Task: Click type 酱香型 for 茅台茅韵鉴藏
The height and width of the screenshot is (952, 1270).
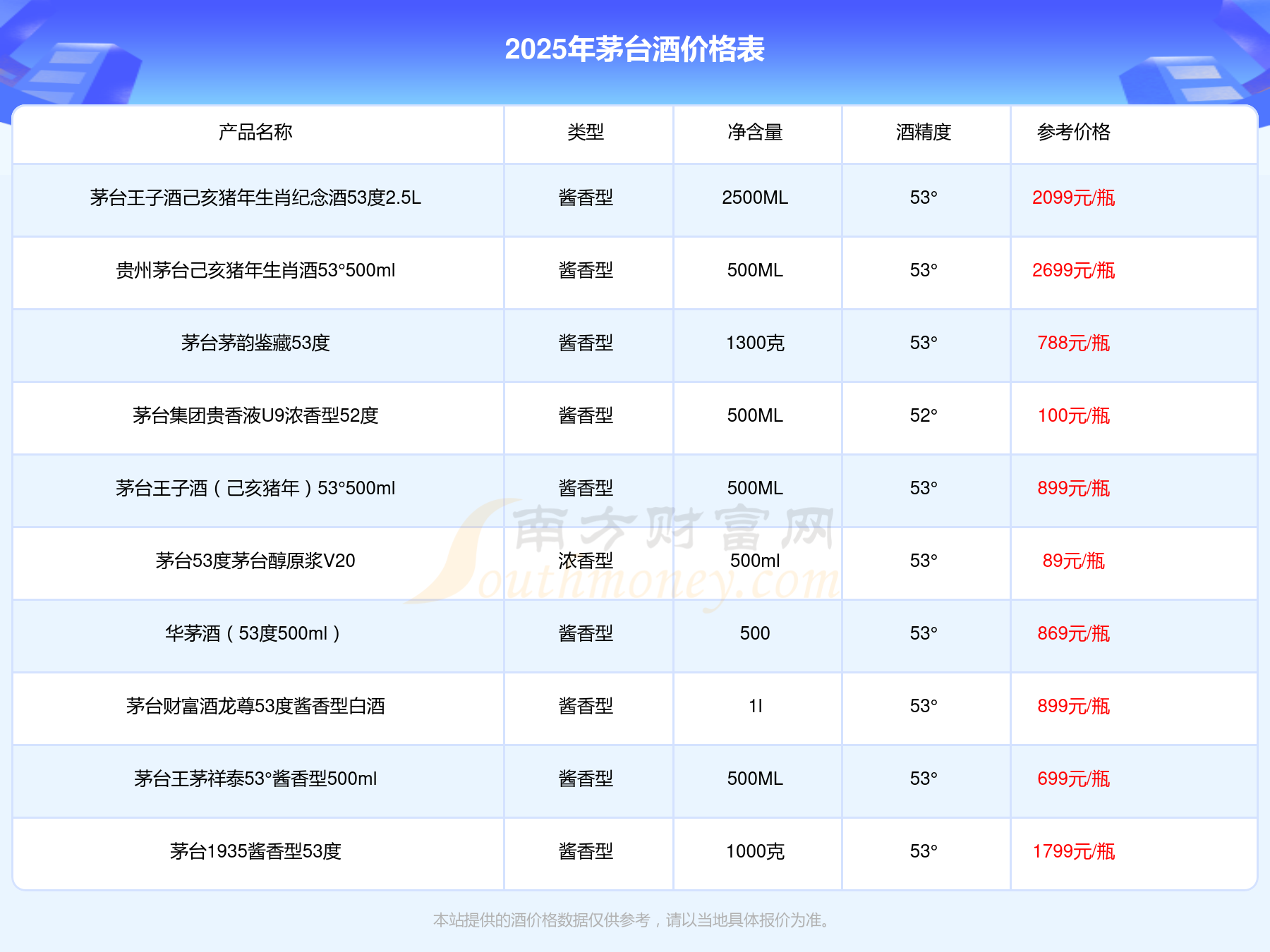Action: [x=586, y=343]
